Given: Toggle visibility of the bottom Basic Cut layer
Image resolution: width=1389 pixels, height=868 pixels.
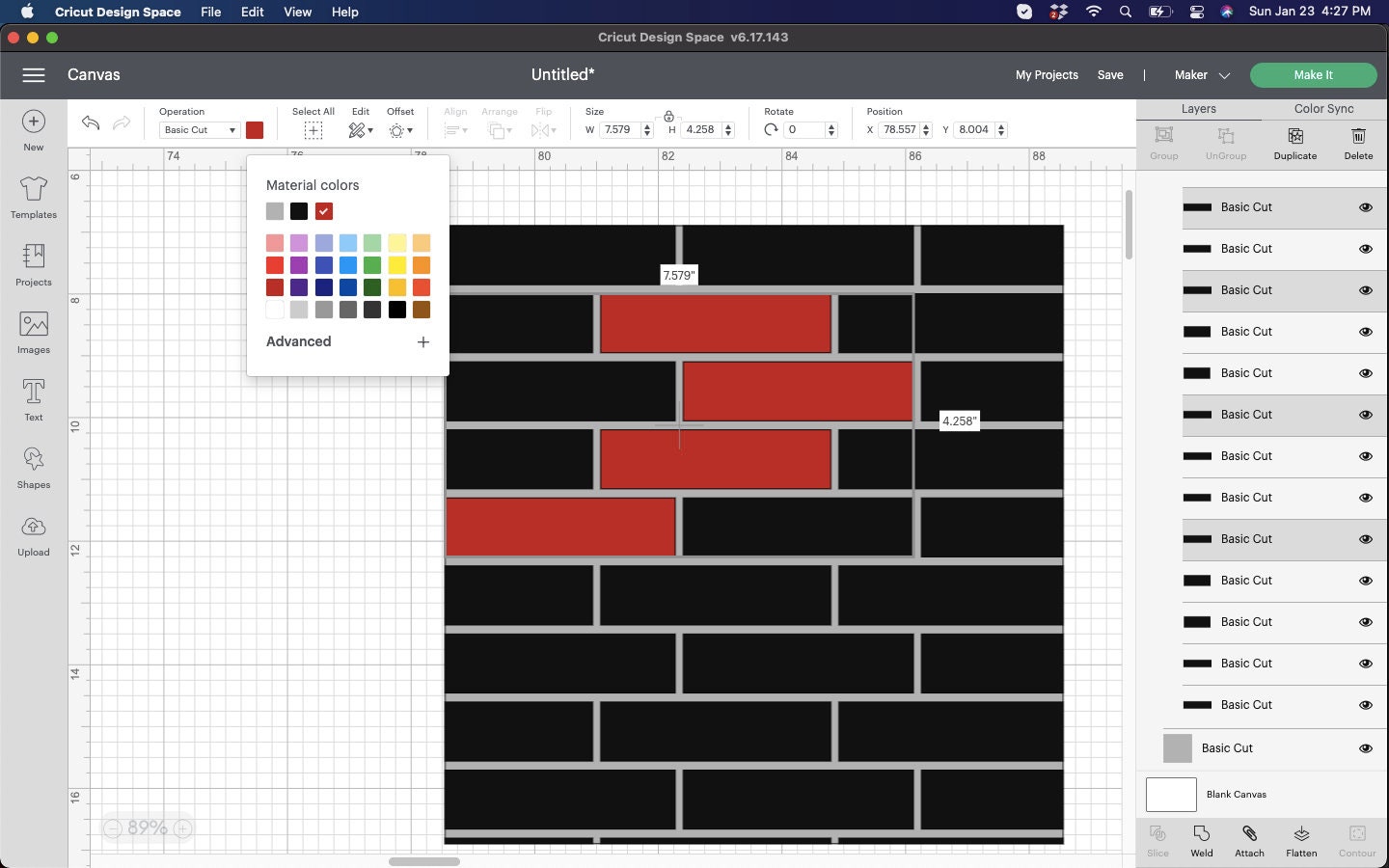Looking at the screenshot, I should click(1366, 748).
